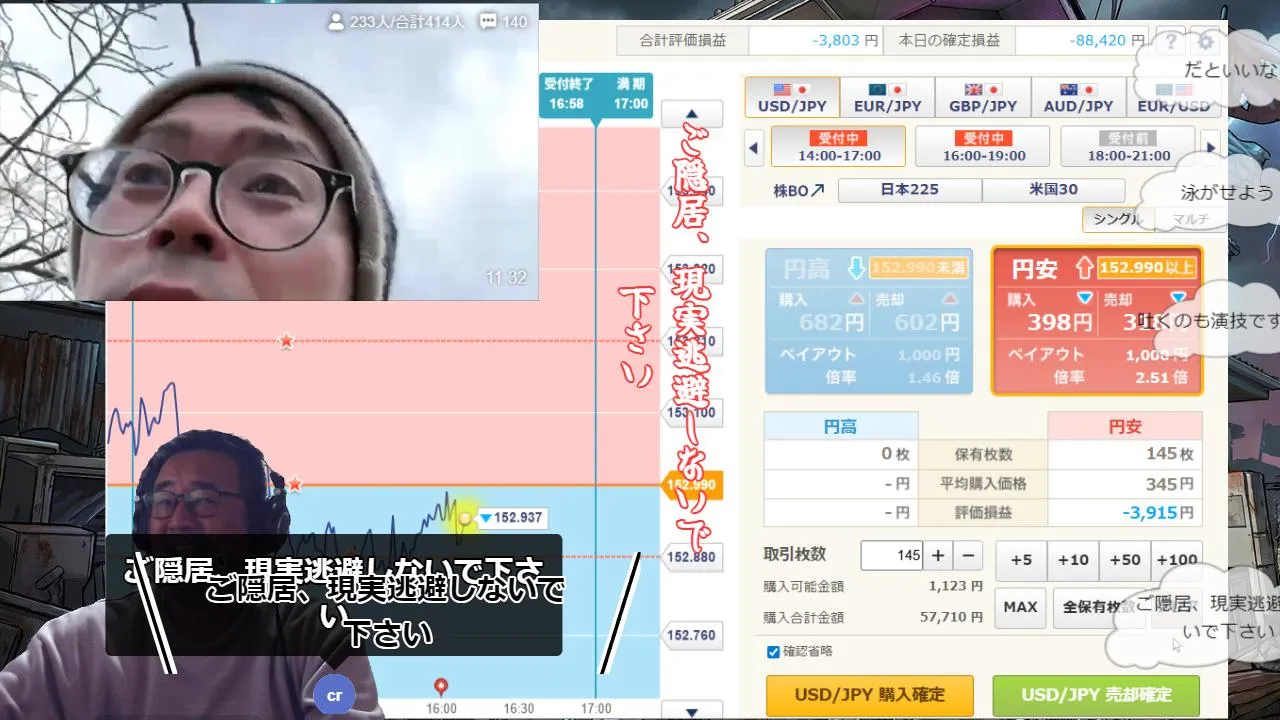Click the 円高 売却 price 602円
The image size is (1280, 720).
(x=927, y=322)
